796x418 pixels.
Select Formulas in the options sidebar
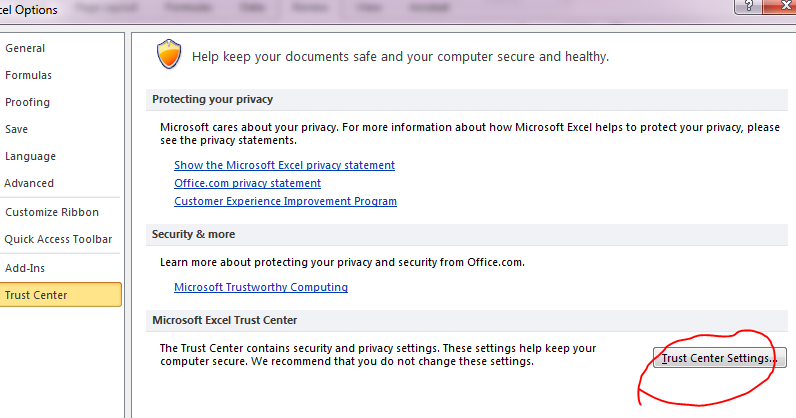click(x=28, y=75)
